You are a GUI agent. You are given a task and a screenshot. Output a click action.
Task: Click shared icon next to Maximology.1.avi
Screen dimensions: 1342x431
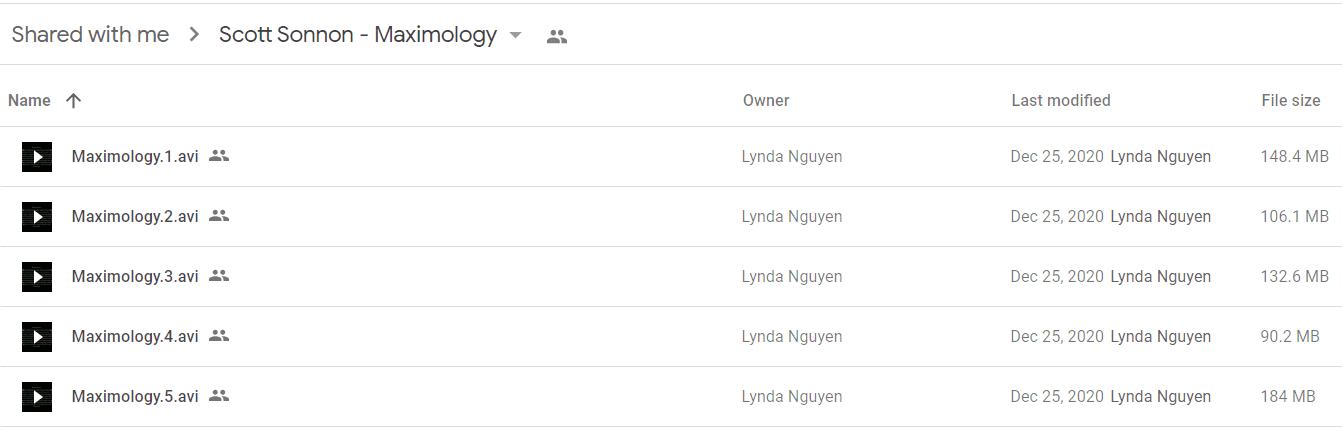219,156
